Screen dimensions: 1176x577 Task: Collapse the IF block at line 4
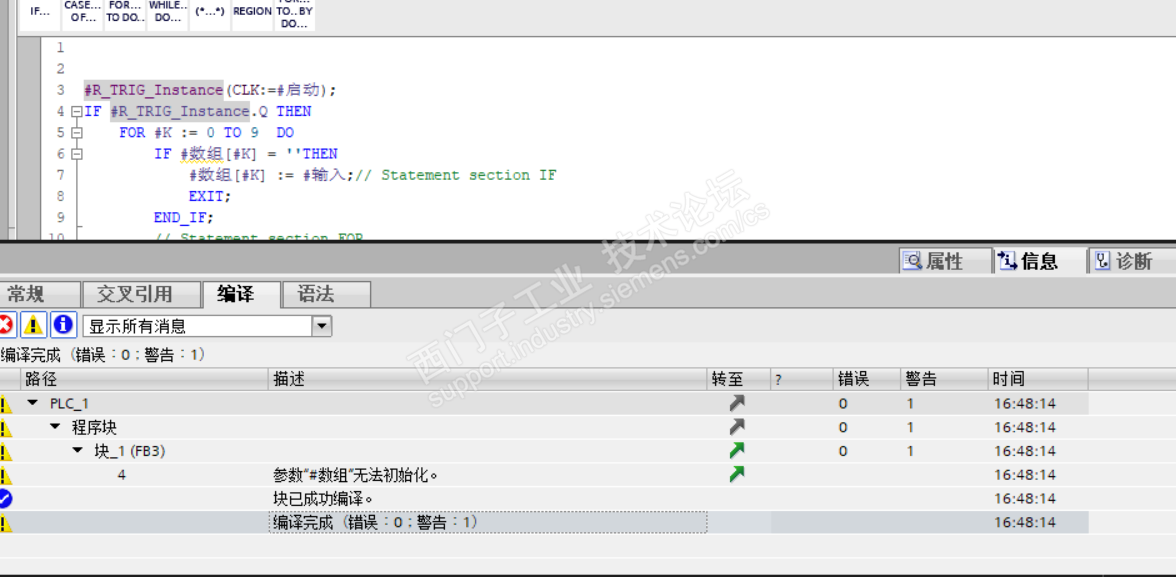[76, 111]
